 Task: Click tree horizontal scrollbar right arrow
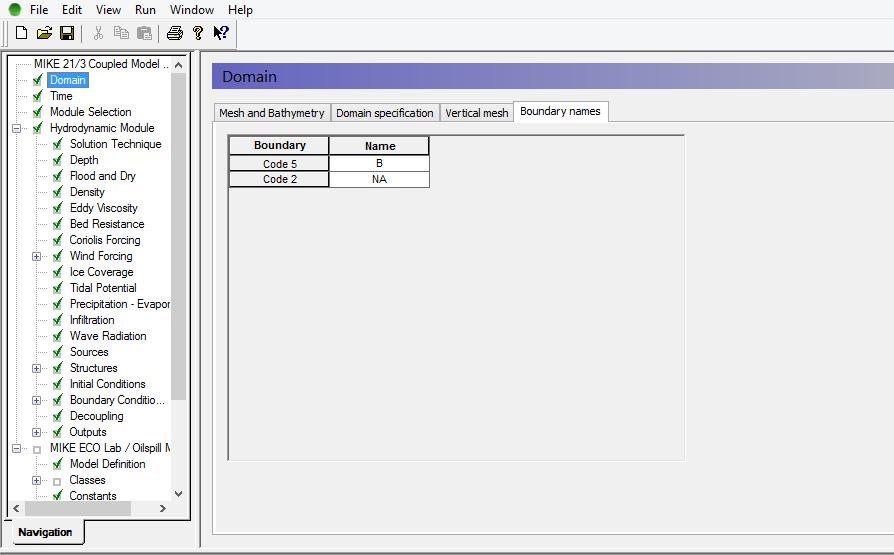(x=162, y=508)
